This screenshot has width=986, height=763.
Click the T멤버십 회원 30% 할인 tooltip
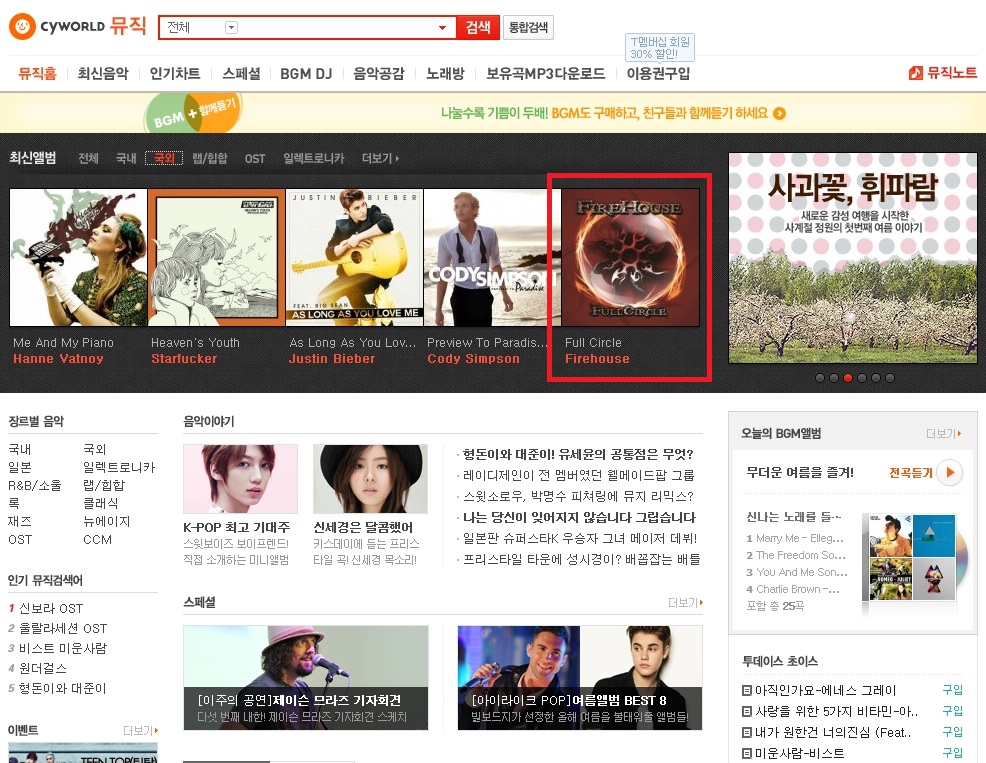point(660,48)
